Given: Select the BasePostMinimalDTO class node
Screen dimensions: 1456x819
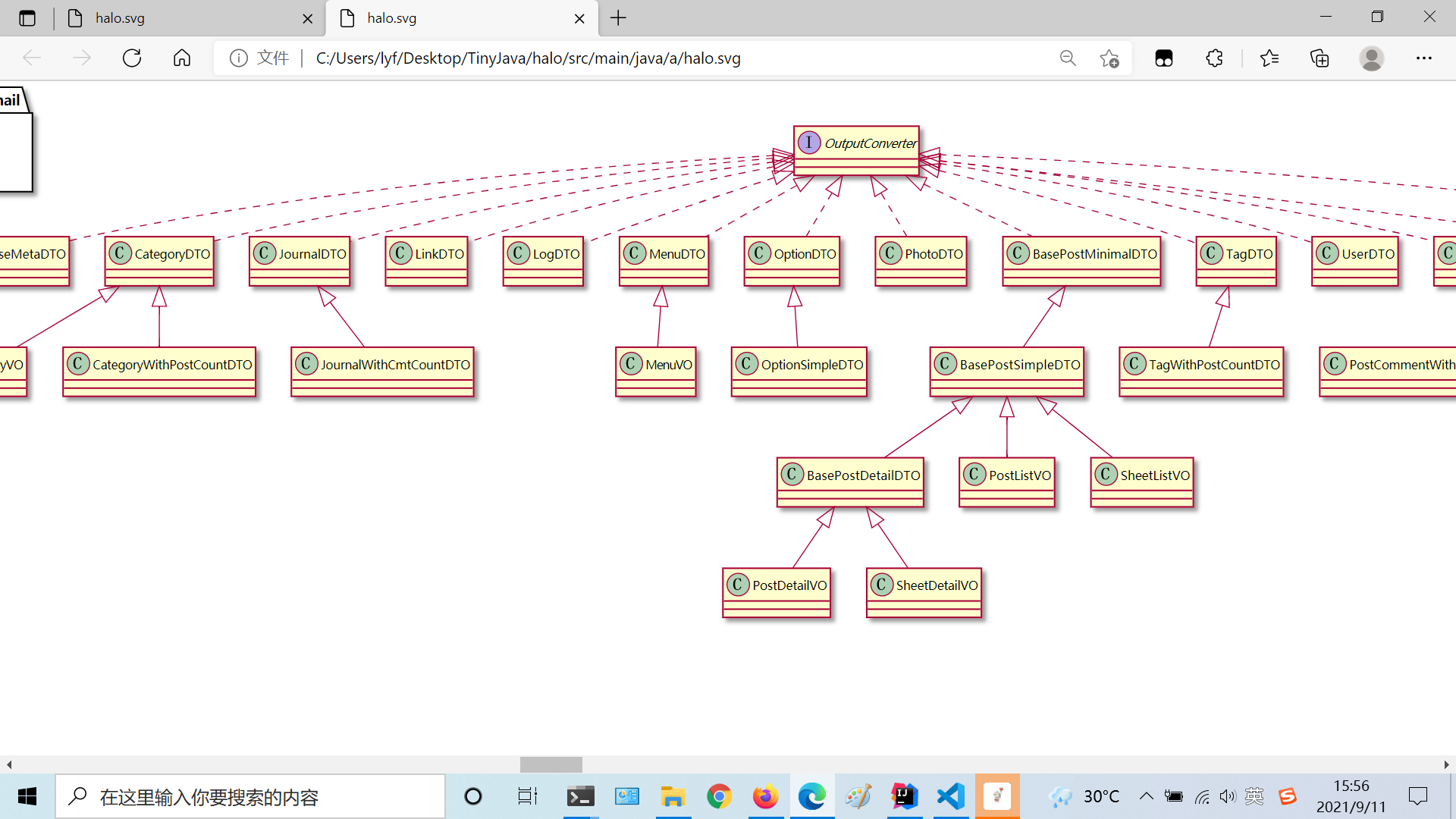Looking at the screenshot, I should pos(1081,261).
